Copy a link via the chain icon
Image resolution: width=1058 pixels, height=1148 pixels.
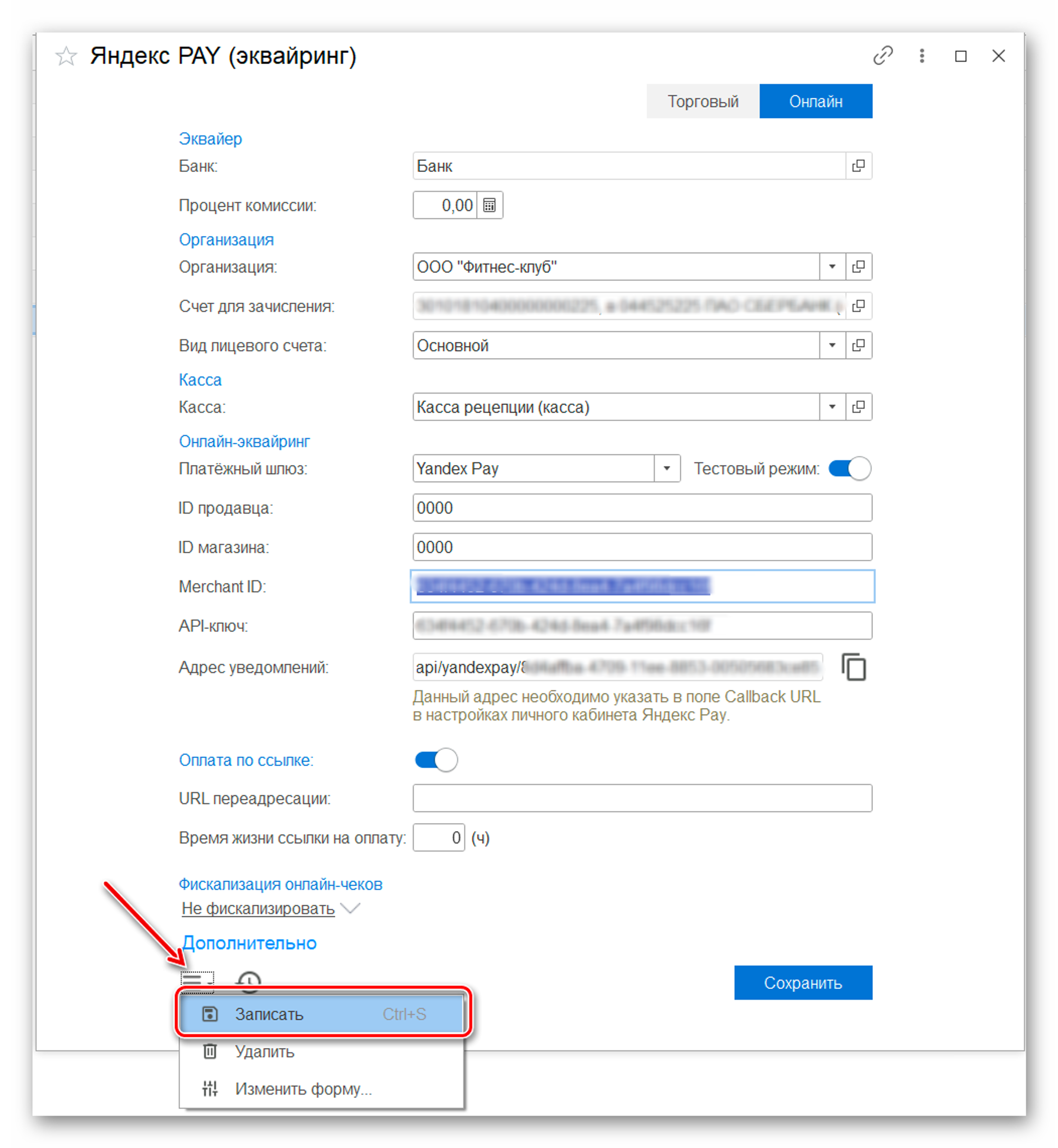tap(882, 56)
